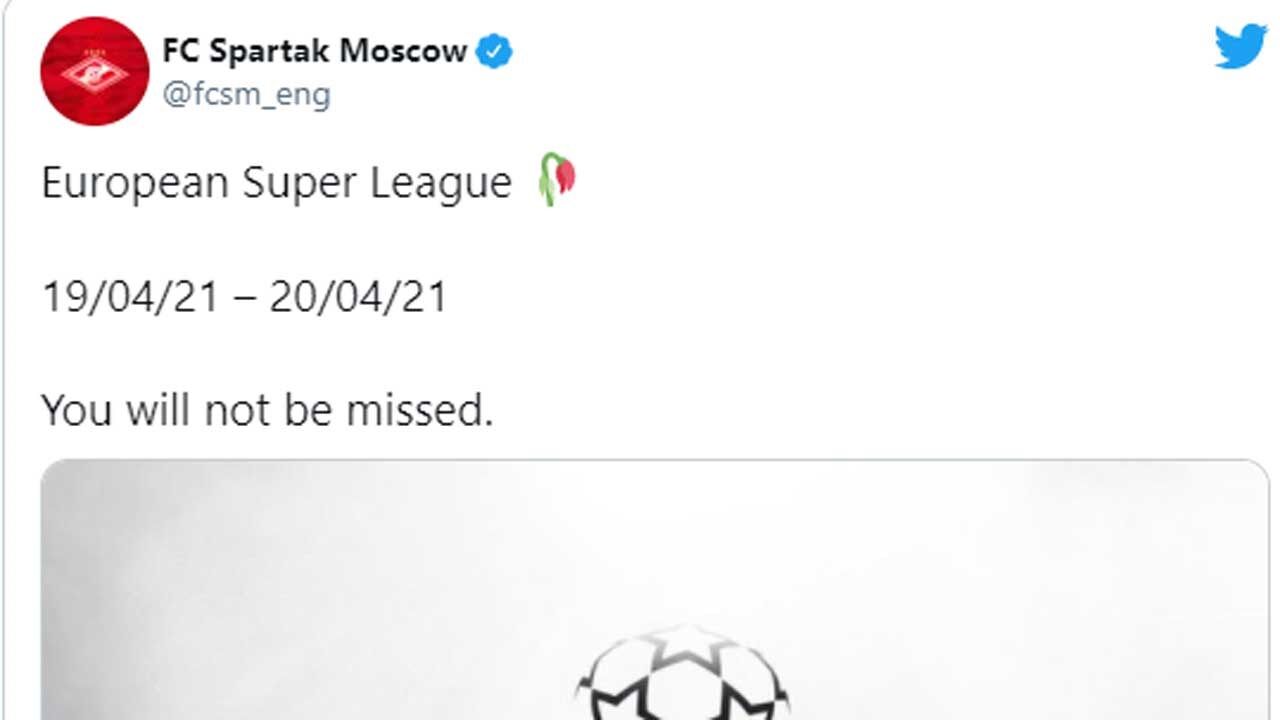1280x720 pixels.
Task: Open the FC Spartak Moscow profile name
Action: [315, 51]
